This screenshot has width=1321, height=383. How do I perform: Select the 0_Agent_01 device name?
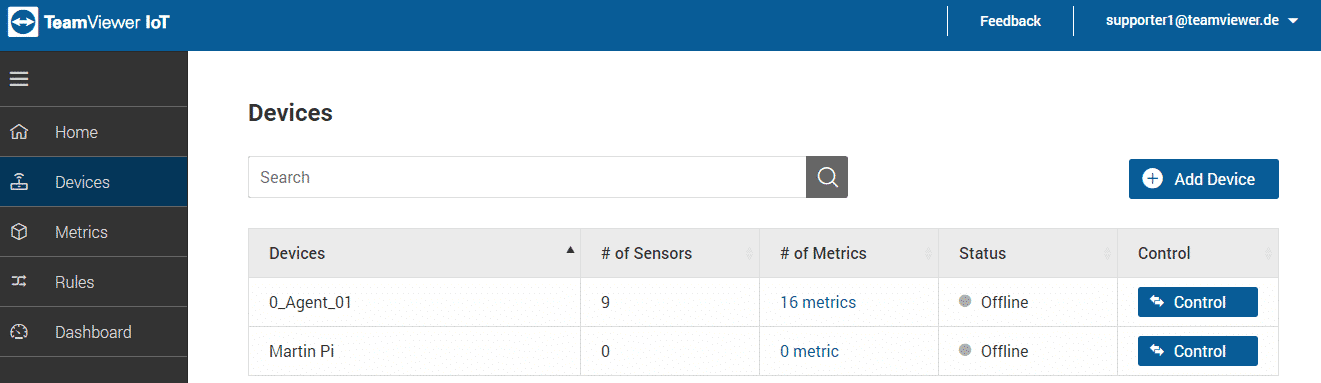click(x=311, y=302)
